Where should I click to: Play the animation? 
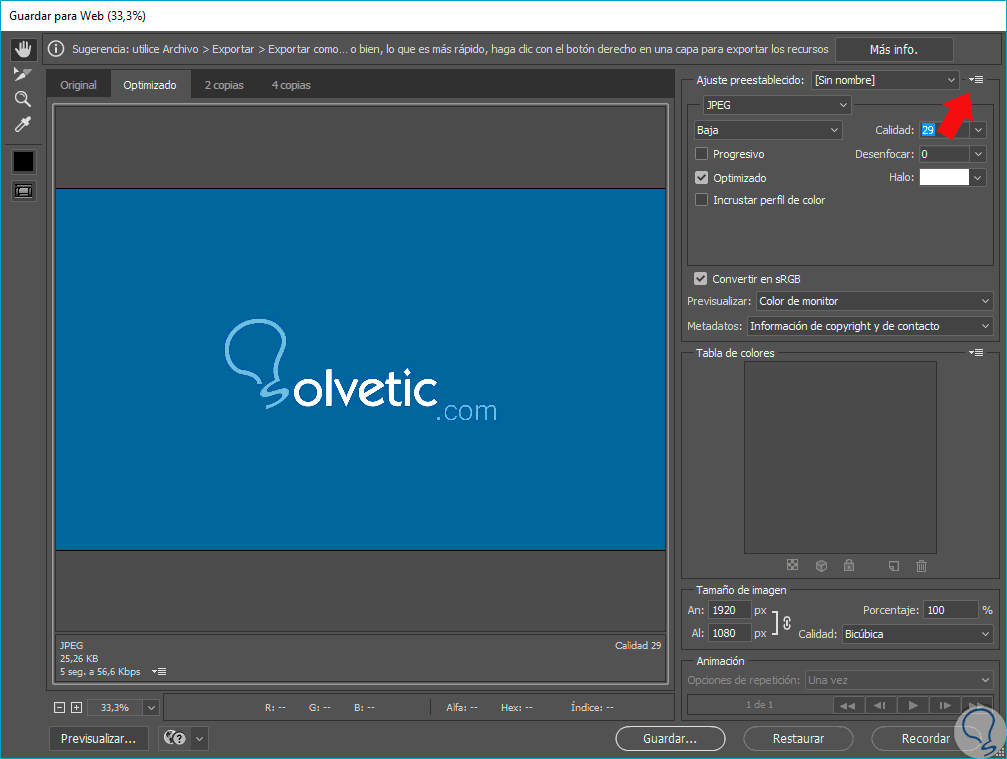(913, 706)
